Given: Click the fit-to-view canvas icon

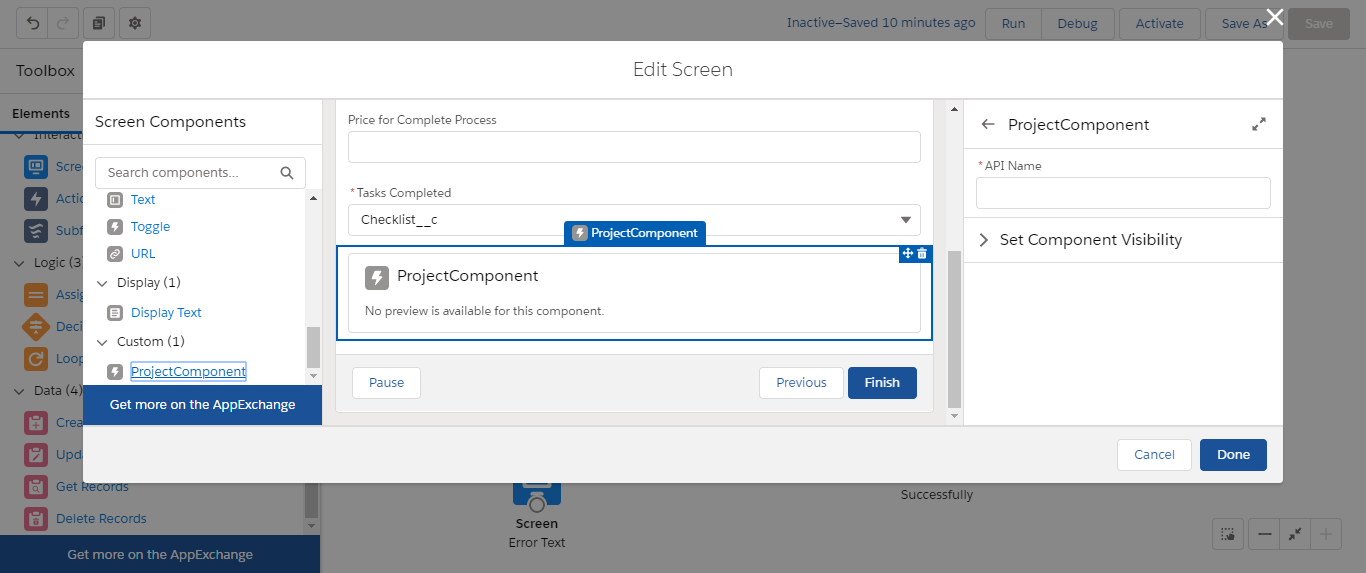Looking at the screenshot, I should [x=1295, y=535].
